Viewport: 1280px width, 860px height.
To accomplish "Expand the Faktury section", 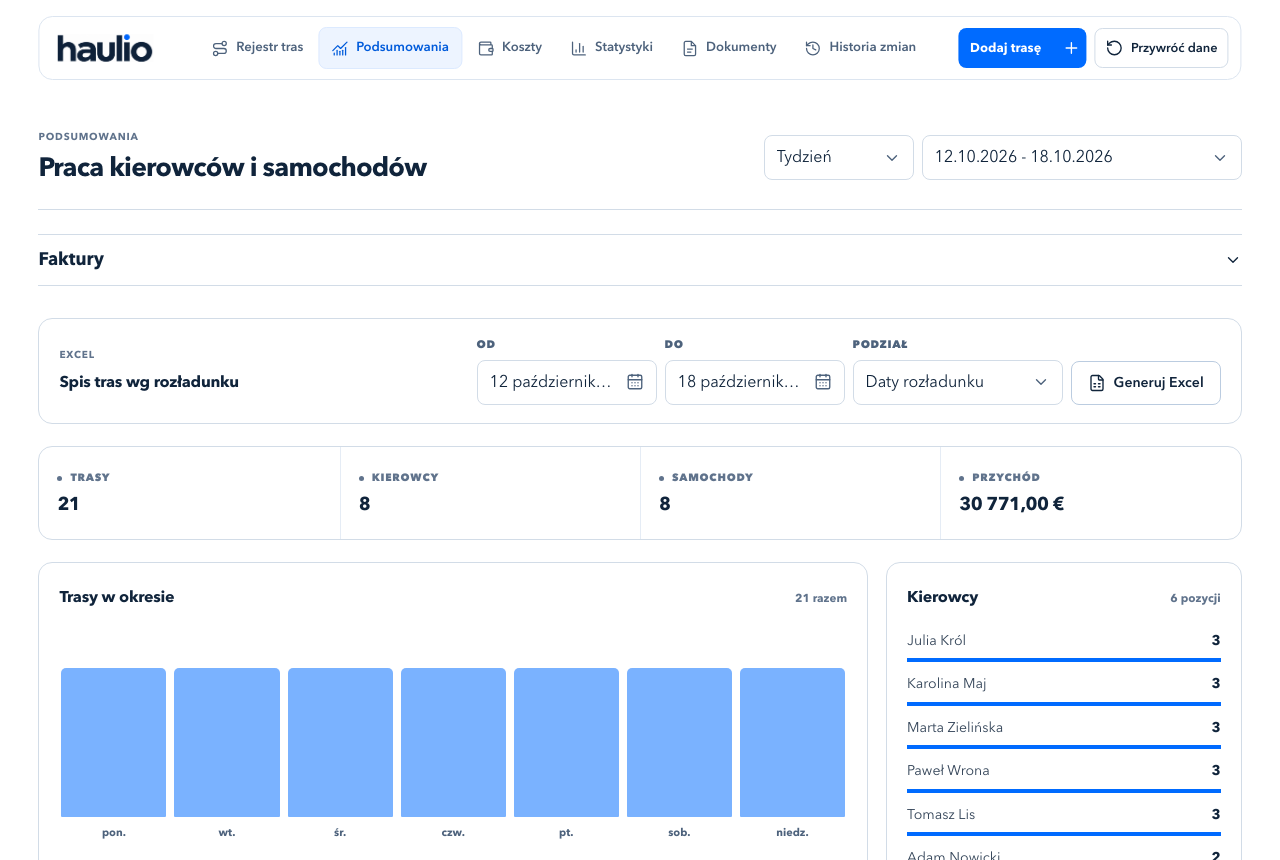I will pyautogui.click(x=640, y=260).
